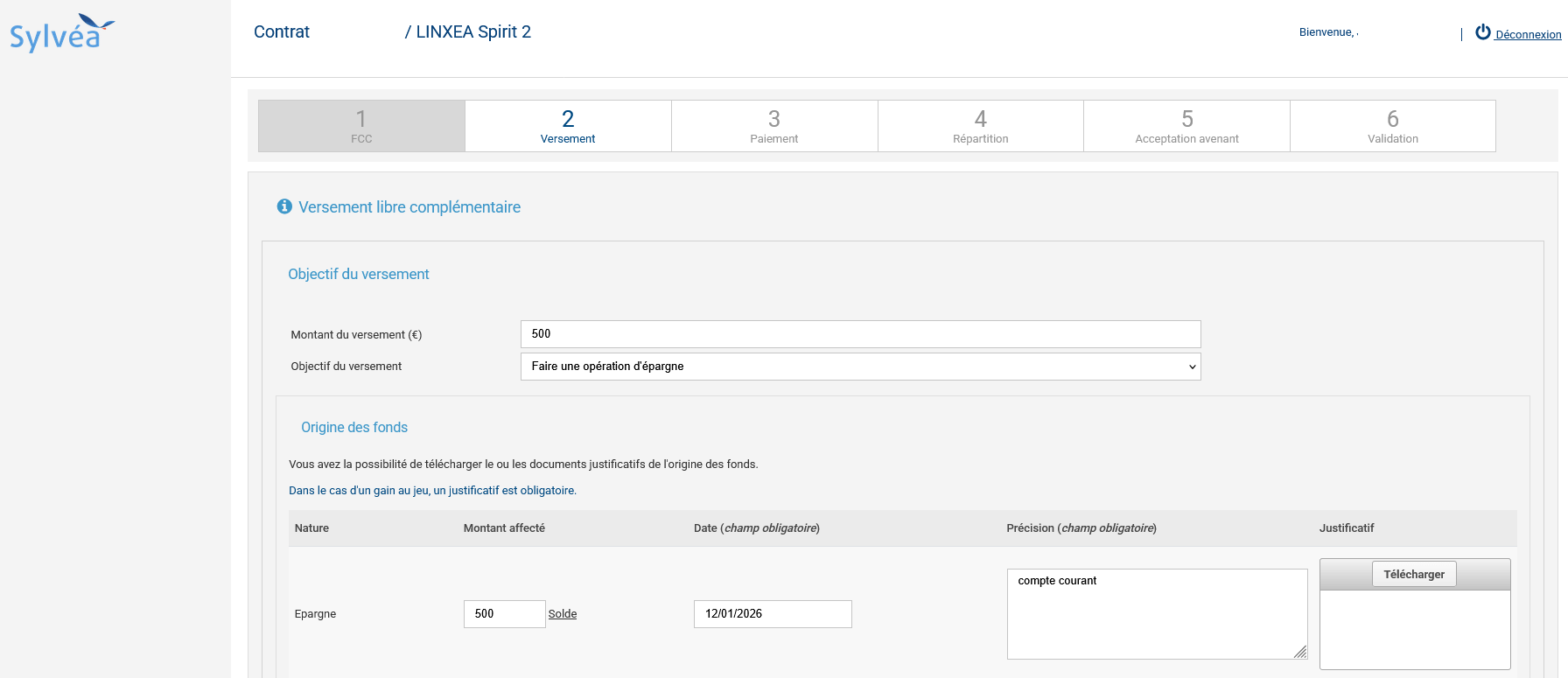Go to step 6 Validation
The height and width of the screenshot is (678, 1568).
point(1392,126)
